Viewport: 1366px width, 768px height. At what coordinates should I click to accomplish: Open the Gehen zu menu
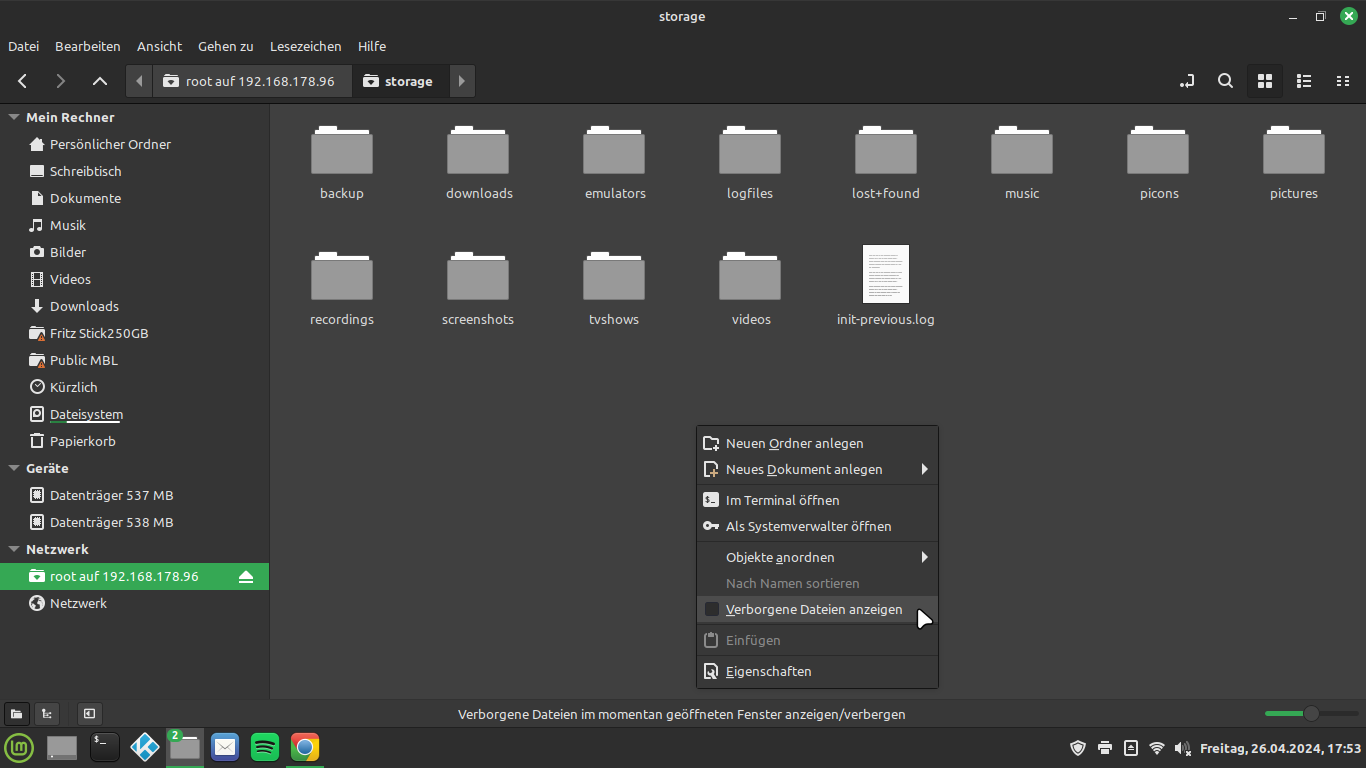(226, 46)
